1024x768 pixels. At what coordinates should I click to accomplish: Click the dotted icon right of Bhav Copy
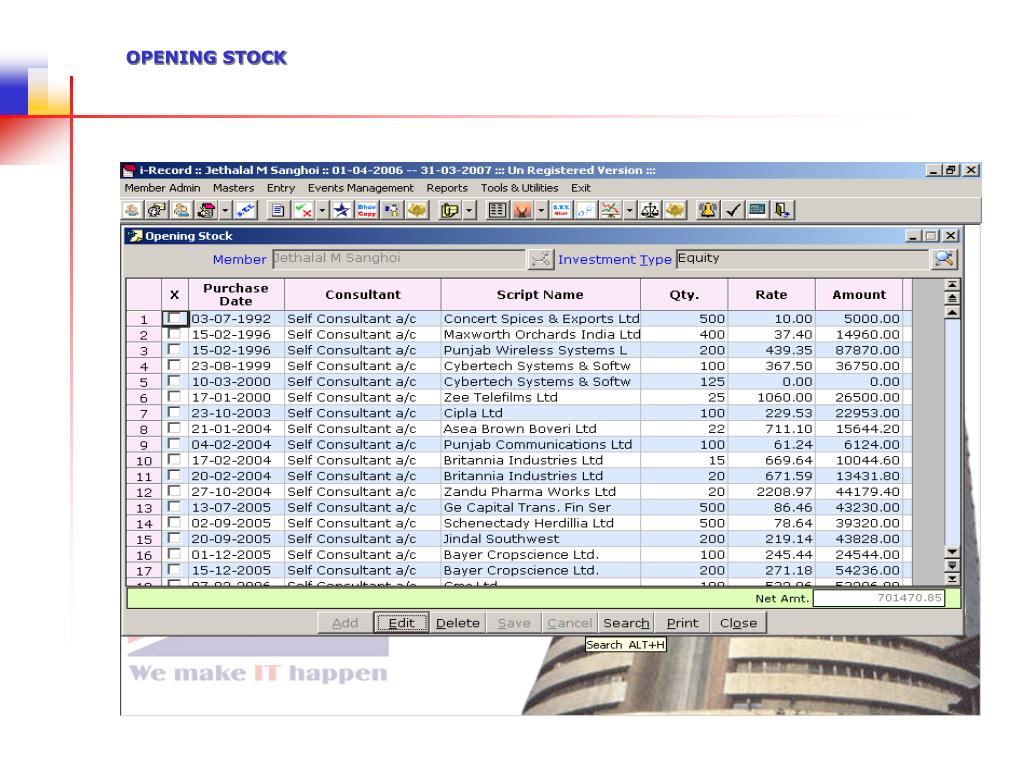392,210
